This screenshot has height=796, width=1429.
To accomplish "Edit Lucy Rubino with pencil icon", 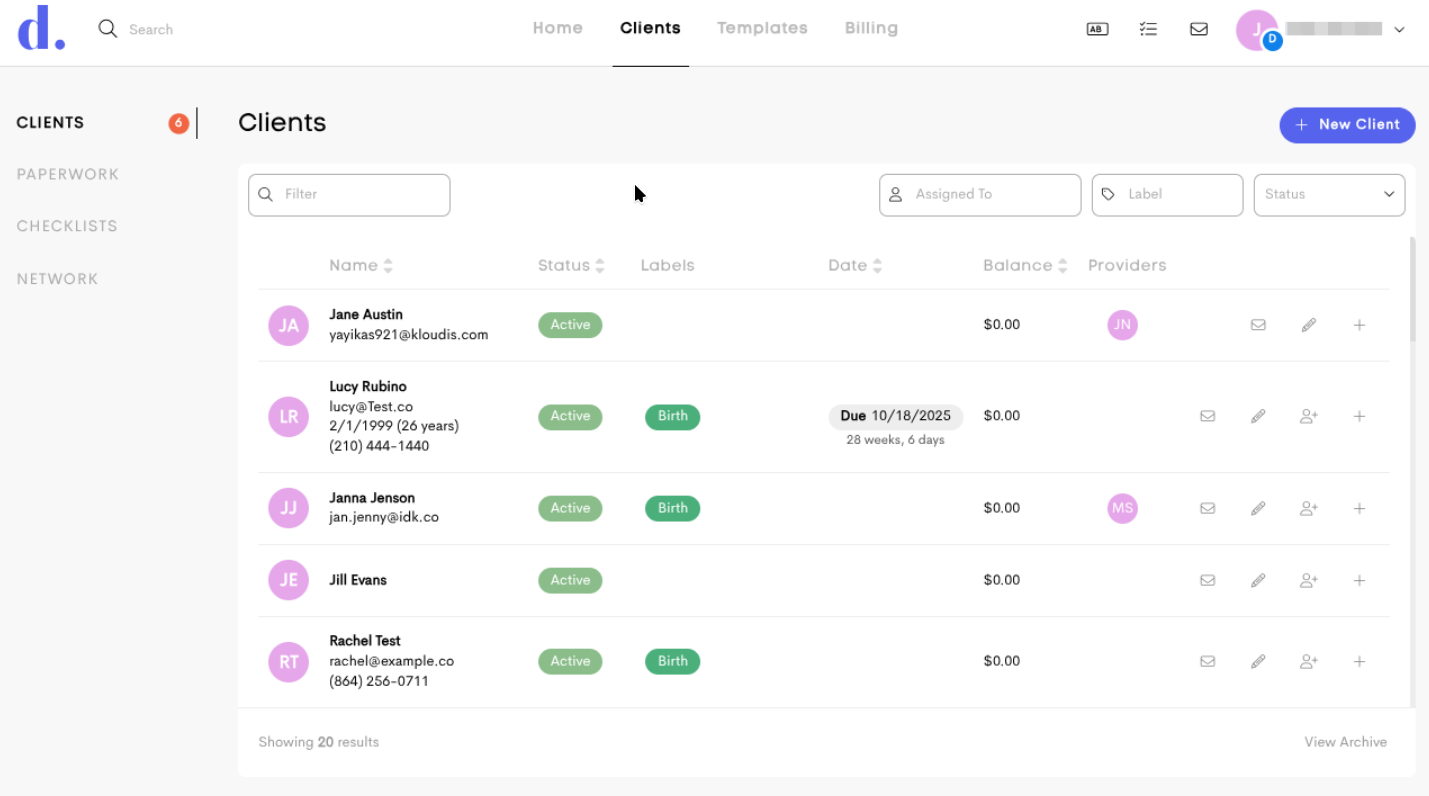I will pyautogui.click(x=1258, y=416).
